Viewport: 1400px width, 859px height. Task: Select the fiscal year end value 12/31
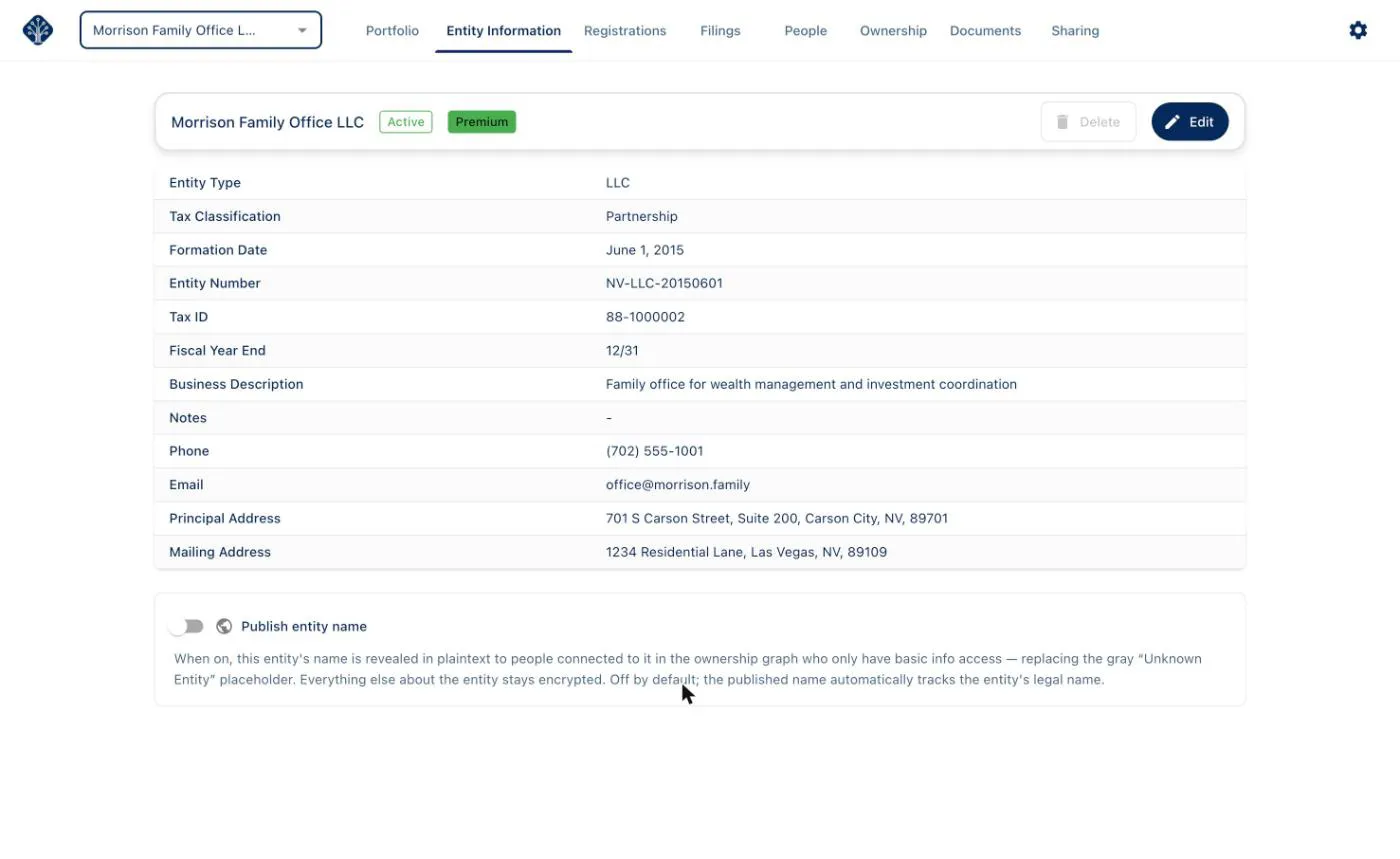[x=622, y=350]
